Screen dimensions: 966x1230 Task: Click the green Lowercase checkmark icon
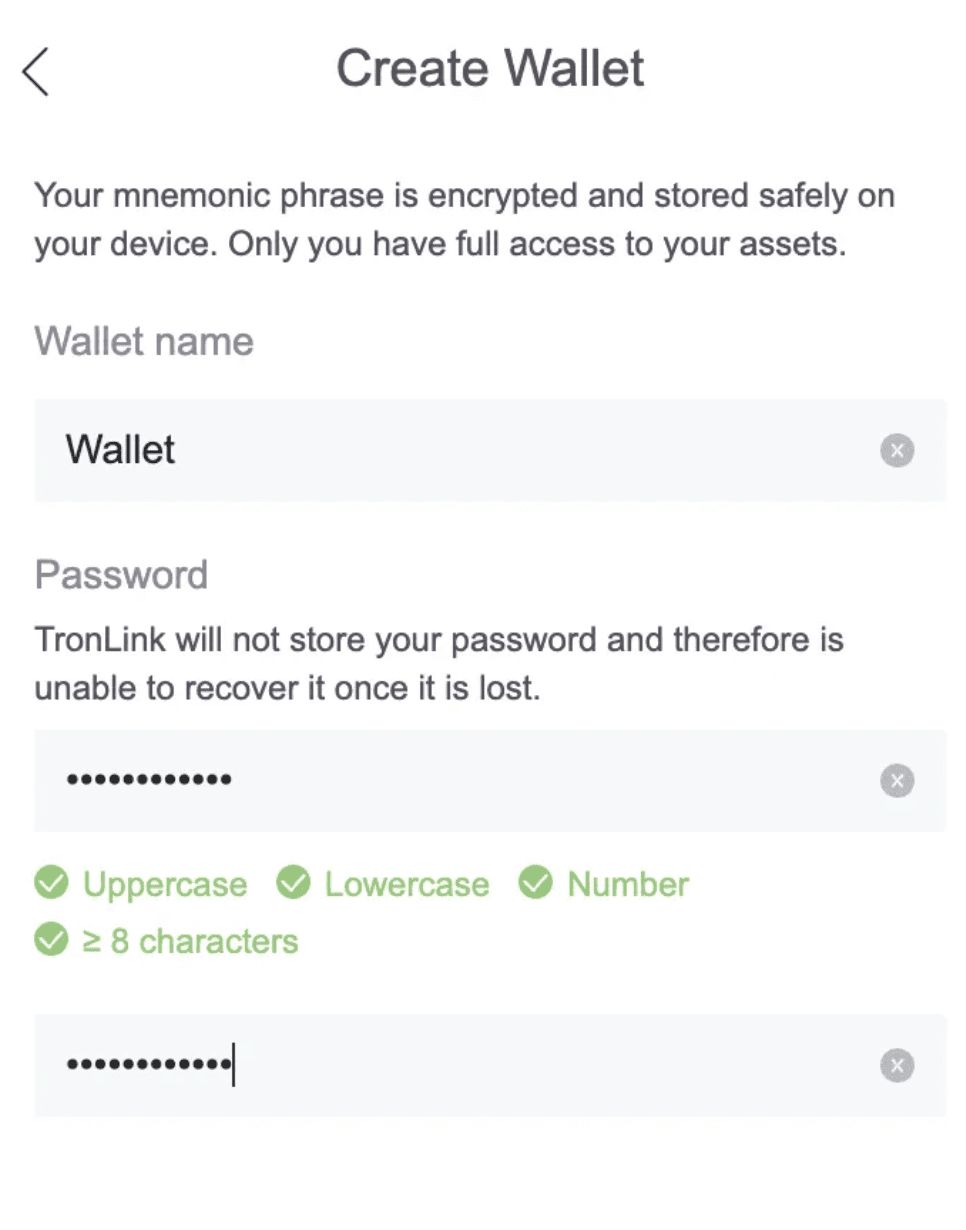(293, 884)
